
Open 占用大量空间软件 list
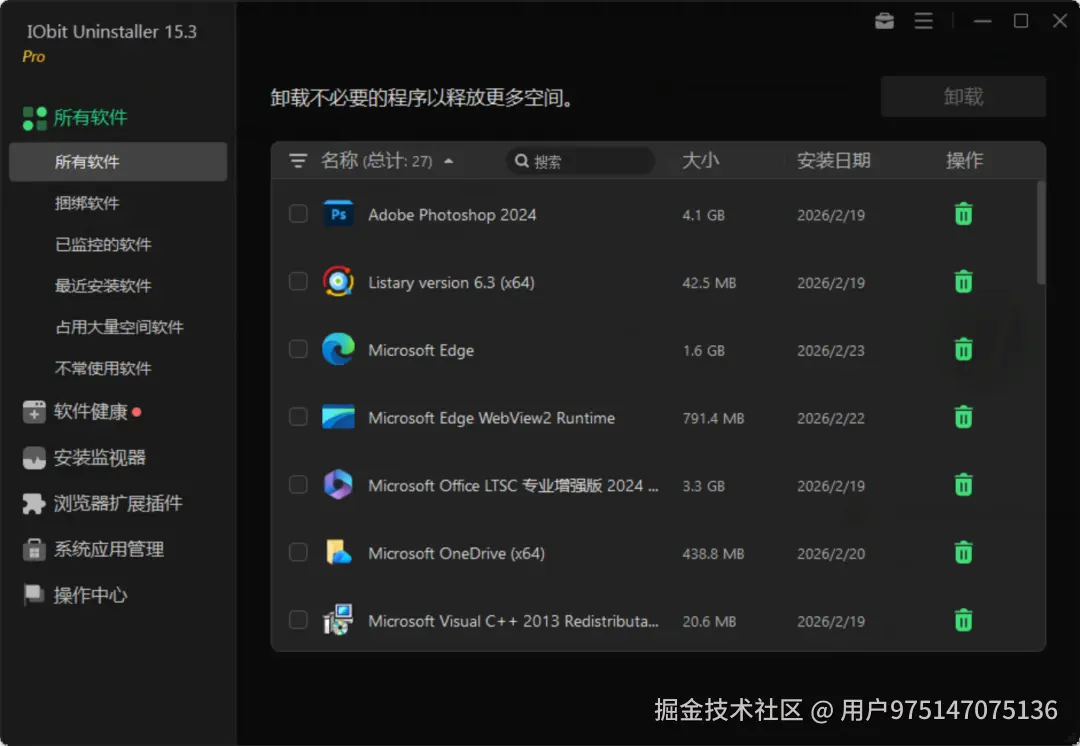click(119, 327)
